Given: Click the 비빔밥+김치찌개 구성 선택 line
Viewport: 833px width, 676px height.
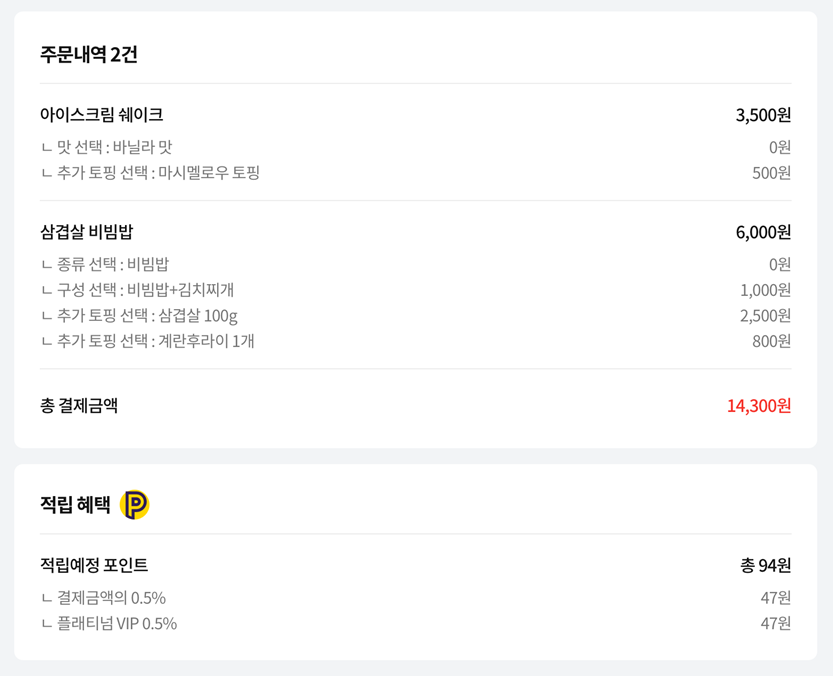Looking at the screenshot, I should [x=138, y=290].
